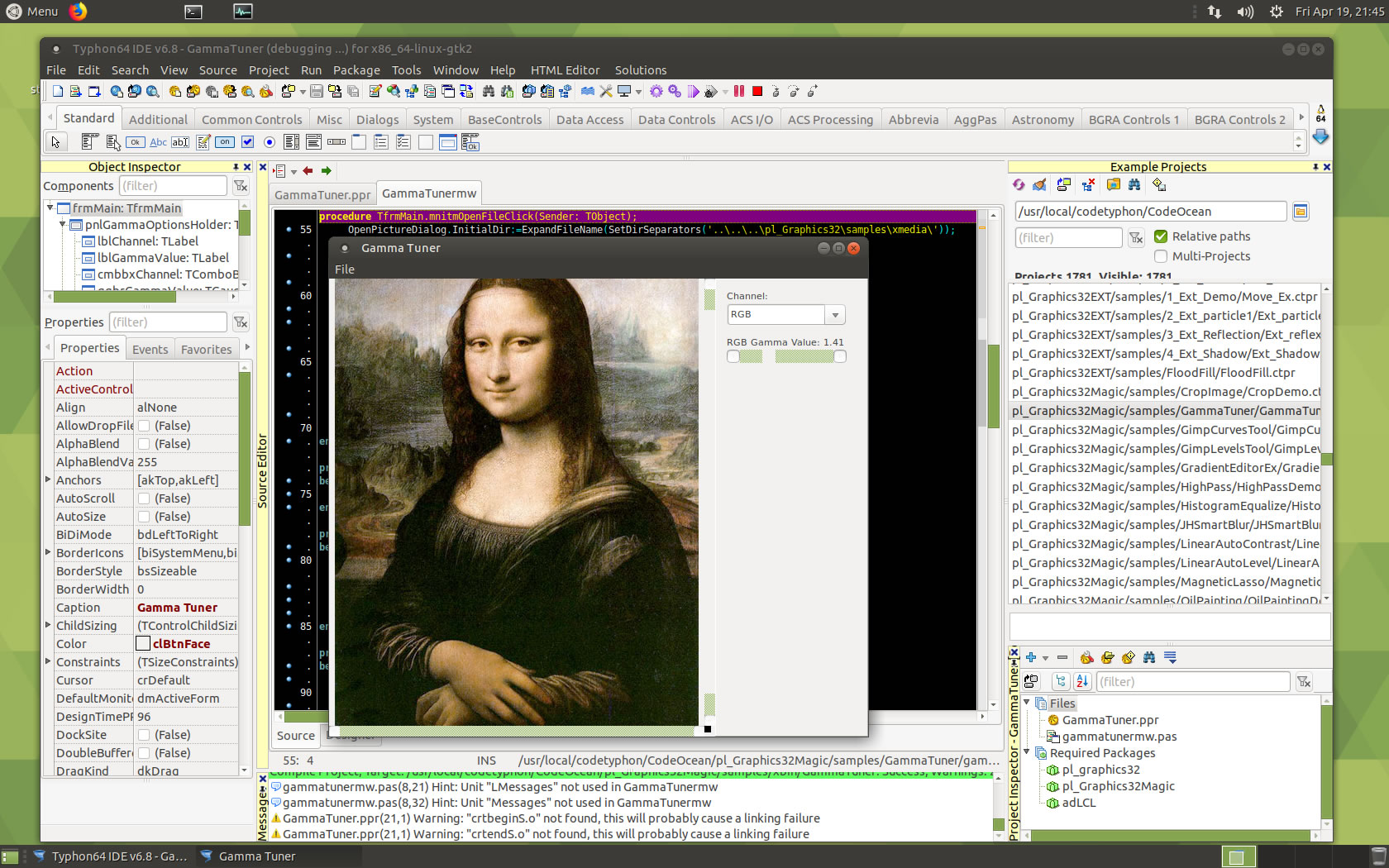Open the Channel RGB dropdown
The width and height of the screenshot is (1389, 868).
(x=835, y=315)
